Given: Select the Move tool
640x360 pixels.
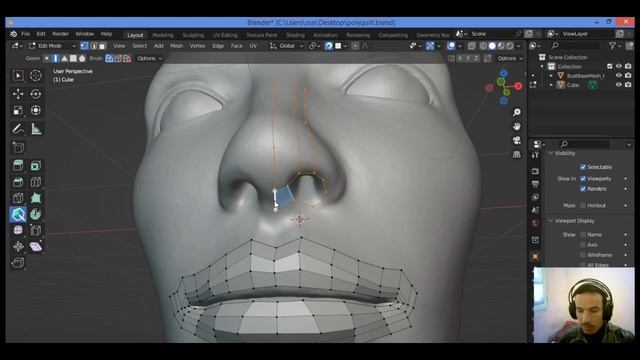Looking at the screenshot, I should click(x=18, y=93).
